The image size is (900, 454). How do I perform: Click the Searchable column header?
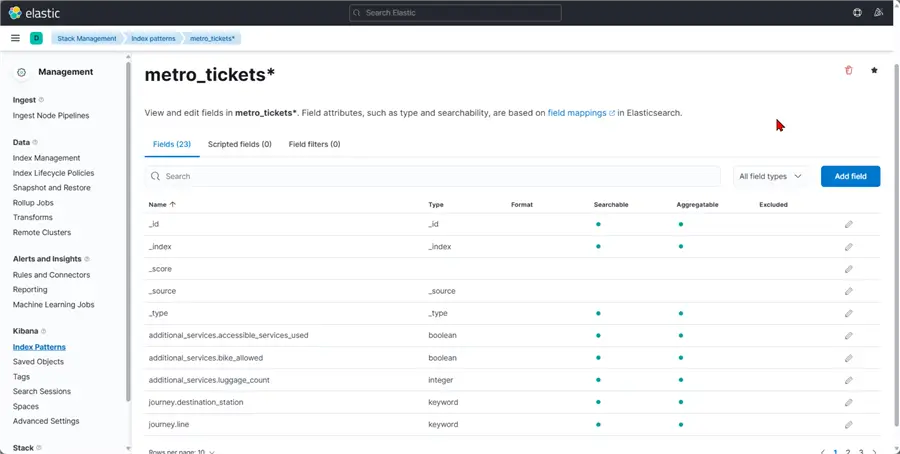point(611,204)
